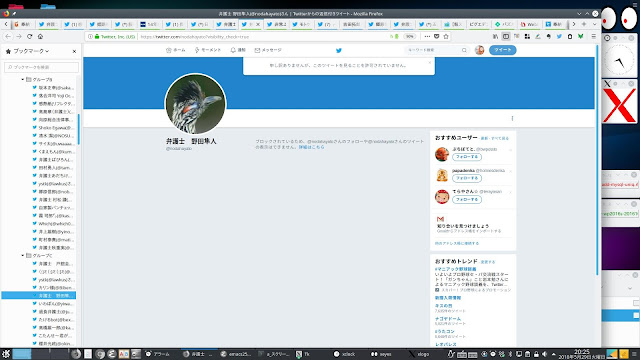This screenshot has height=360, width=640.
Task: Open the page actions three-dots menu
Action: [x=427, y=36]
